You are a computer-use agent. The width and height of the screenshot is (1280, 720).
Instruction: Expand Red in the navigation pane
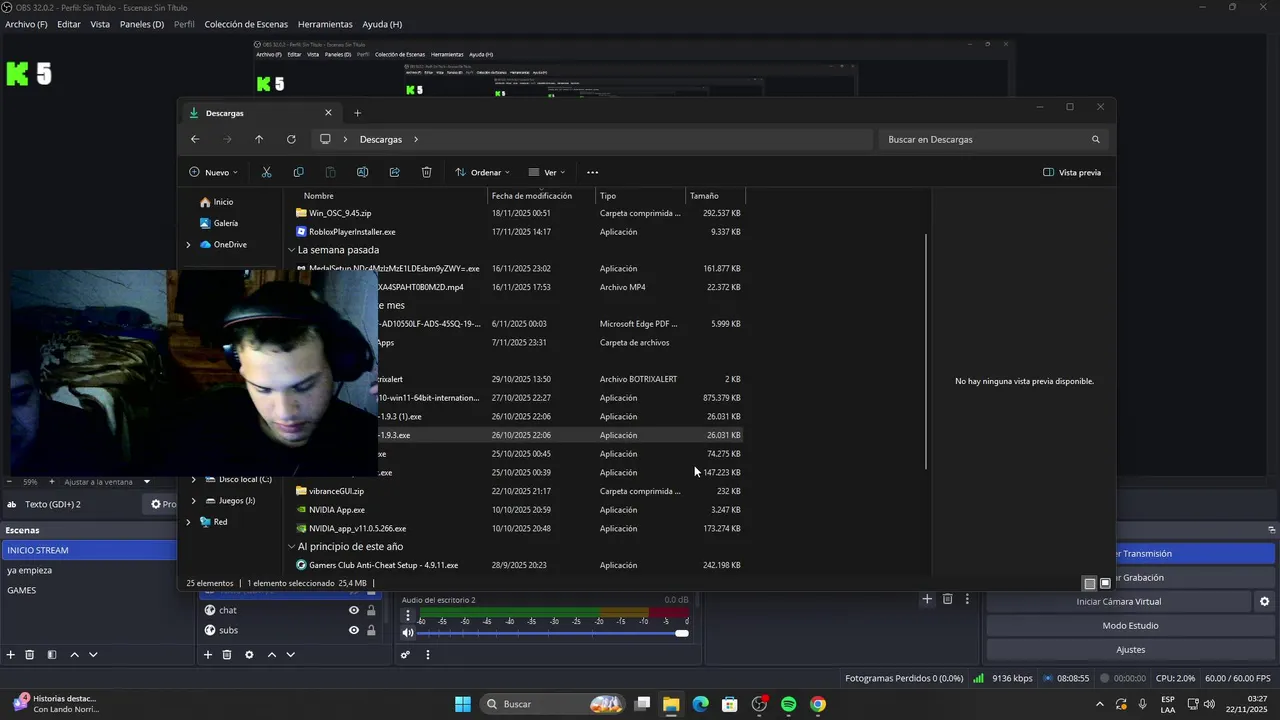click(188, 521)
